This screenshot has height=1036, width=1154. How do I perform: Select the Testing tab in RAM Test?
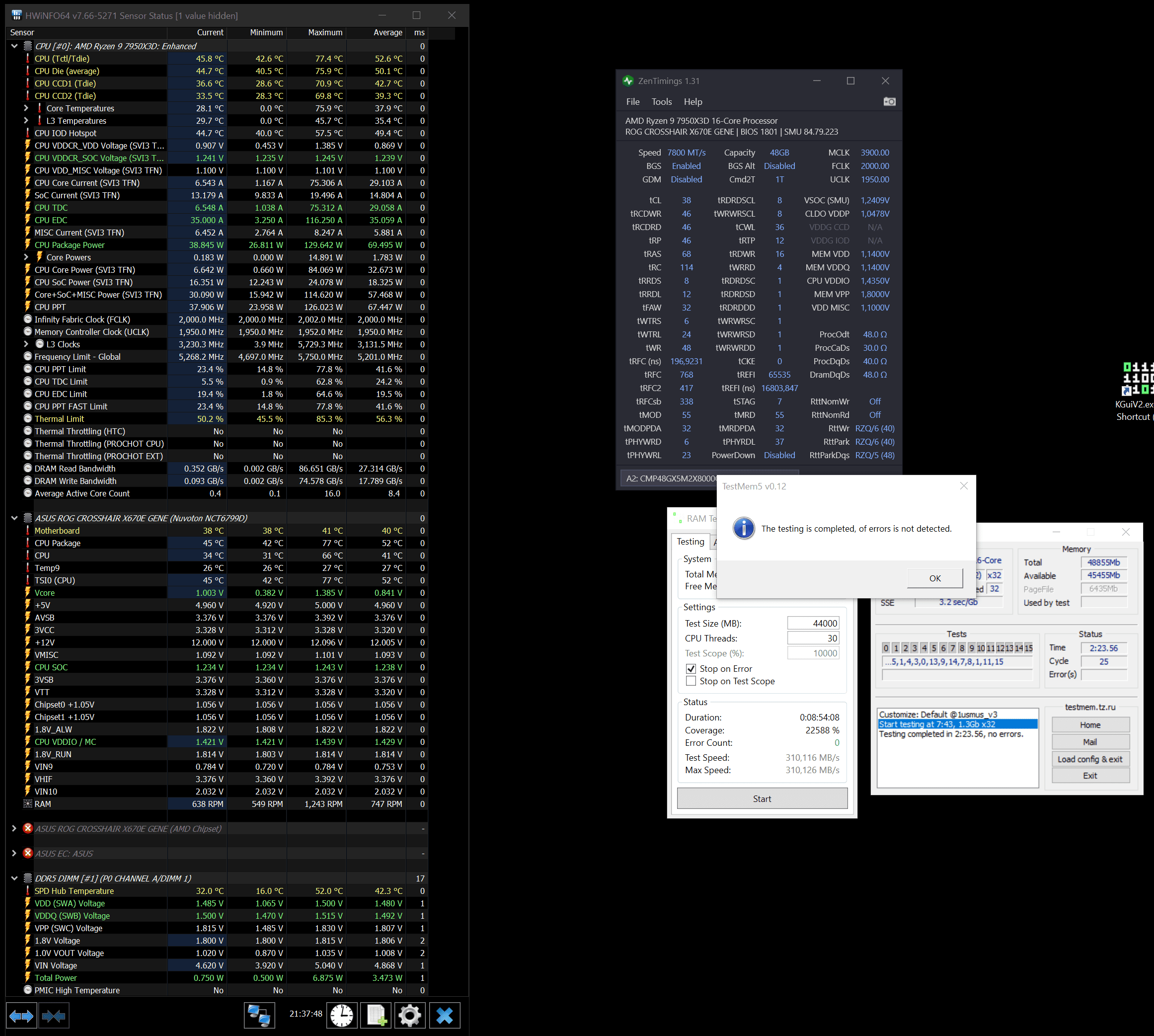[690, 541]
